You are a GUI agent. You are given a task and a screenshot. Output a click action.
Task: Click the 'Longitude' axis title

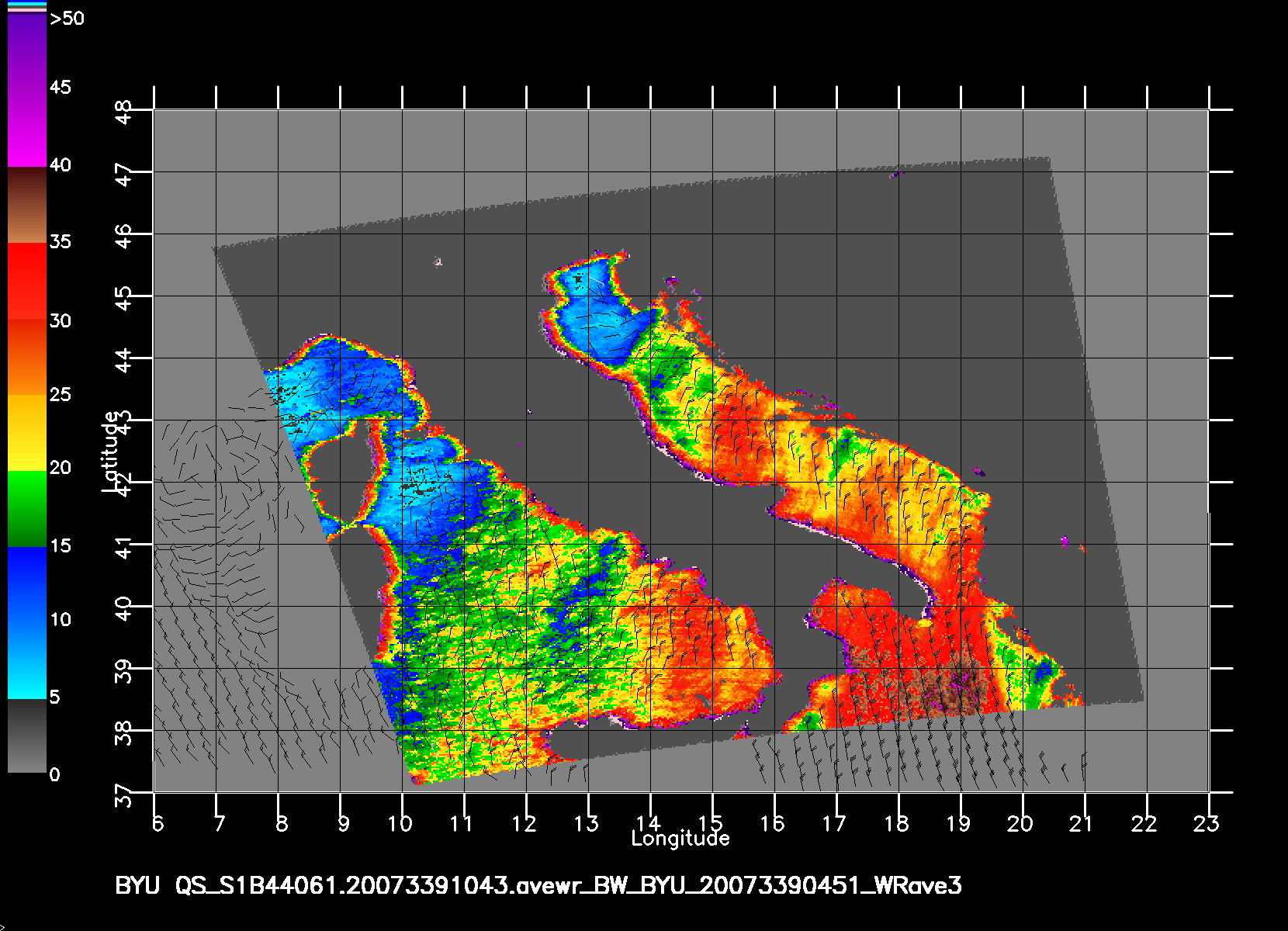tap(680, 838)
